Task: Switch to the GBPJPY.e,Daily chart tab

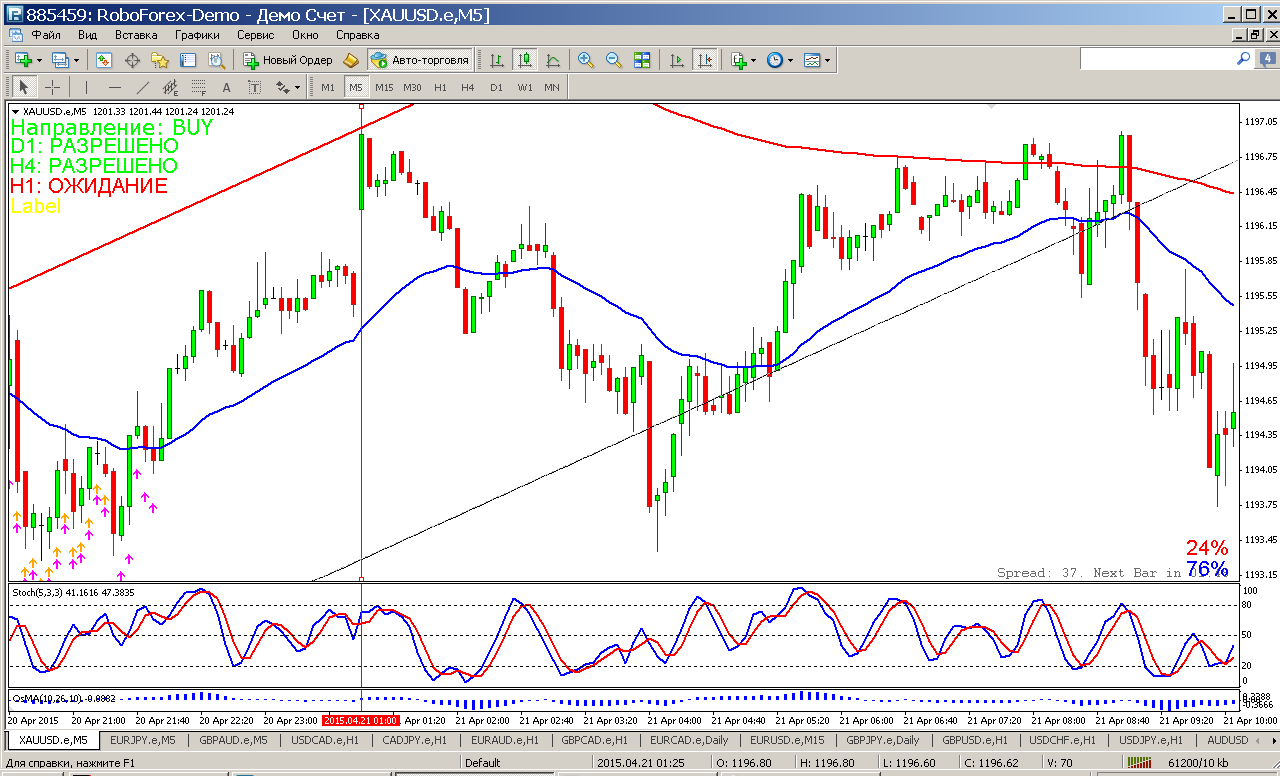Action: (x=882, y=741)
